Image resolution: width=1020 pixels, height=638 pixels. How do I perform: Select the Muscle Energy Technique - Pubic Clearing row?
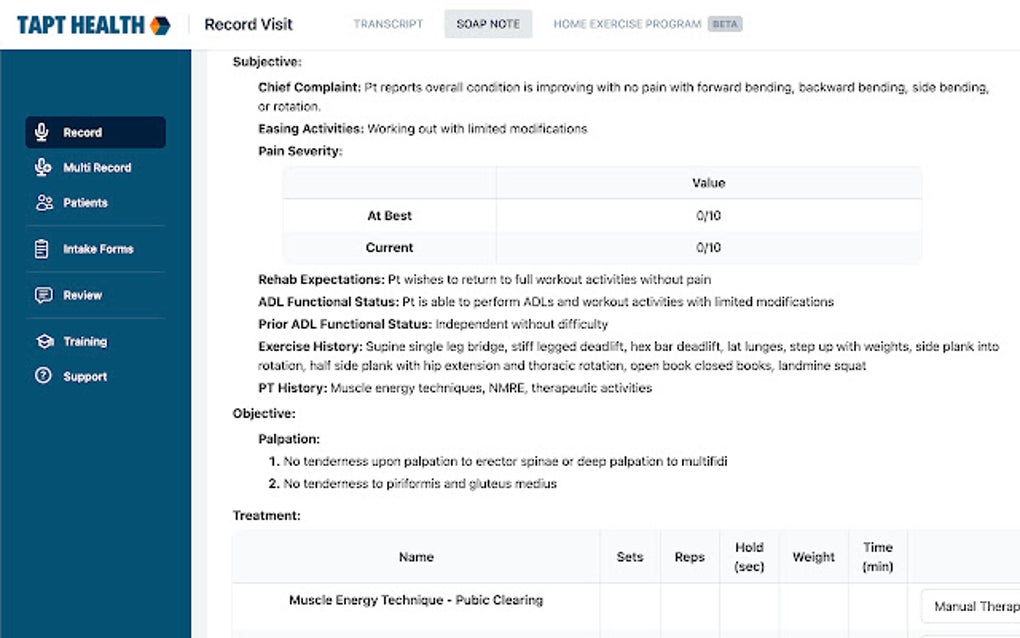(x=416, y=600)
